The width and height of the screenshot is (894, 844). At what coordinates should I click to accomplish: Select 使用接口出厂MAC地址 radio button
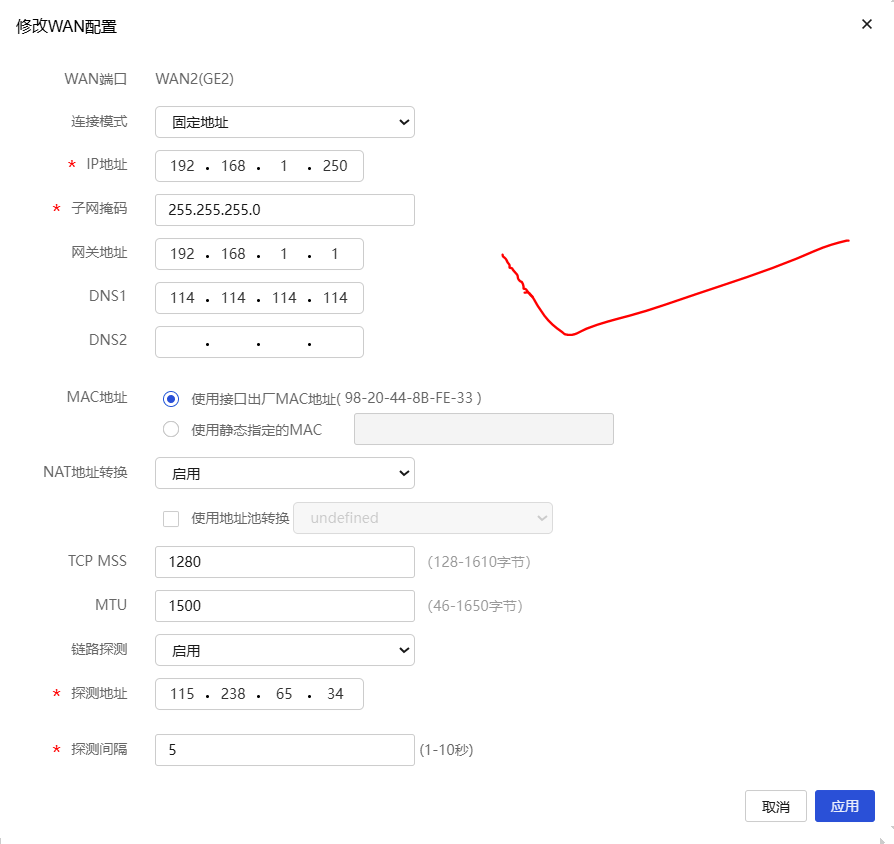click(171, 398)
